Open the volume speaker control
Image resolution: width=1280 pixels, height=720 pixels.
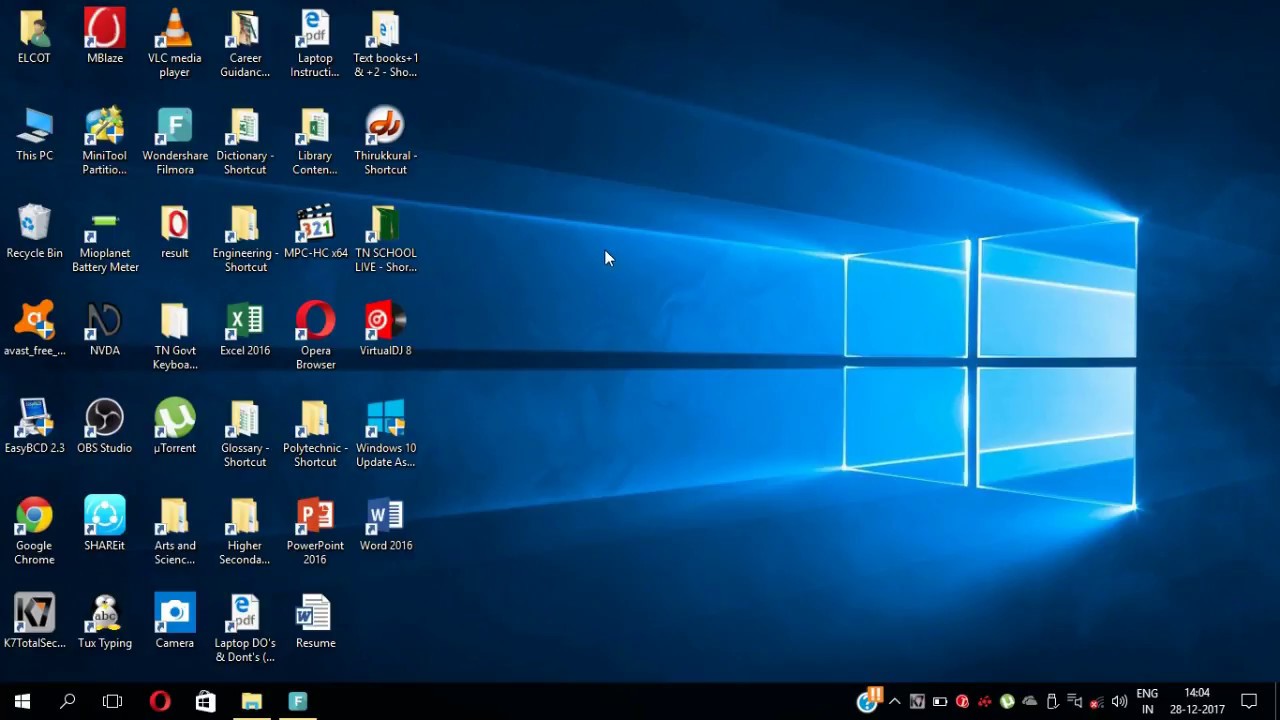pyautogui.click(x=1119, y=701)
